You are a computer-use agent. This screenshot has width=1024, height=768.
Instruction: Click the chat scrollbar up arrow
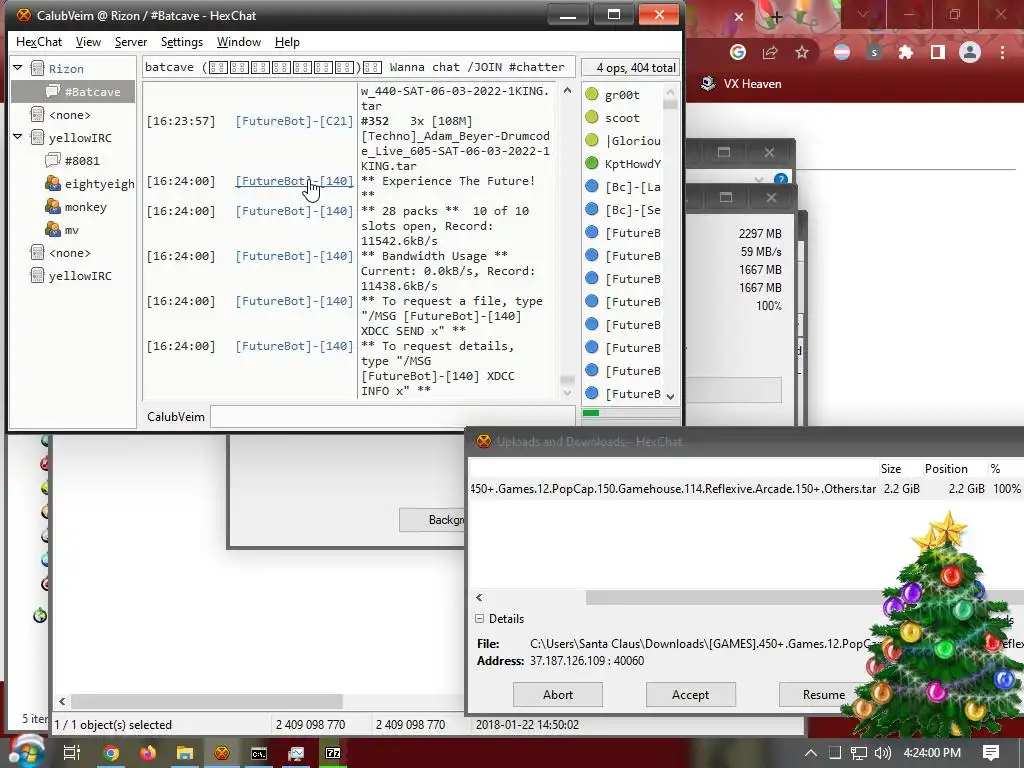(567, 91)
